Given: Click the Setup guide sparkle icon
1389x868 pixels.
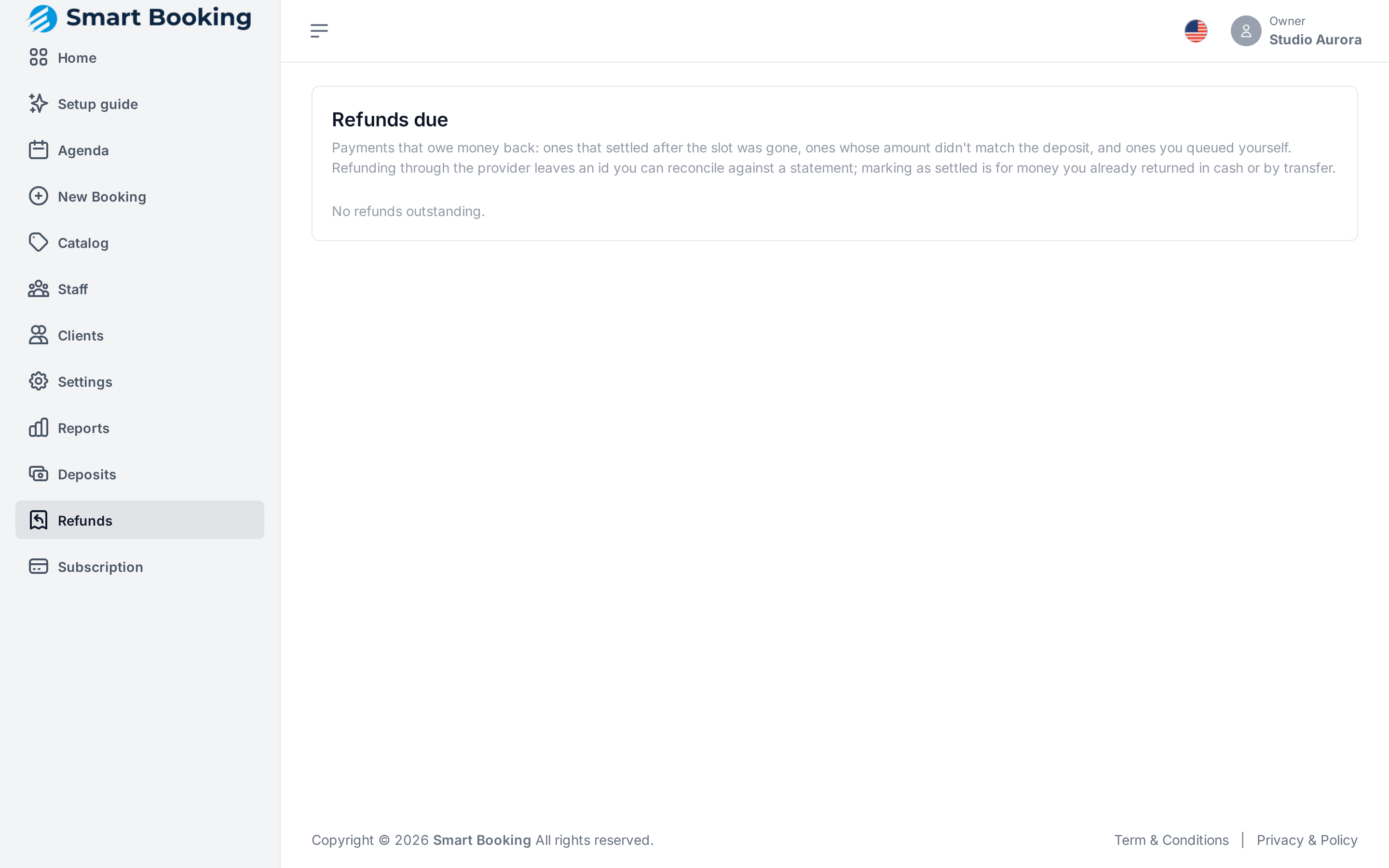Looking at the screenshot, I should click(39, 104).
